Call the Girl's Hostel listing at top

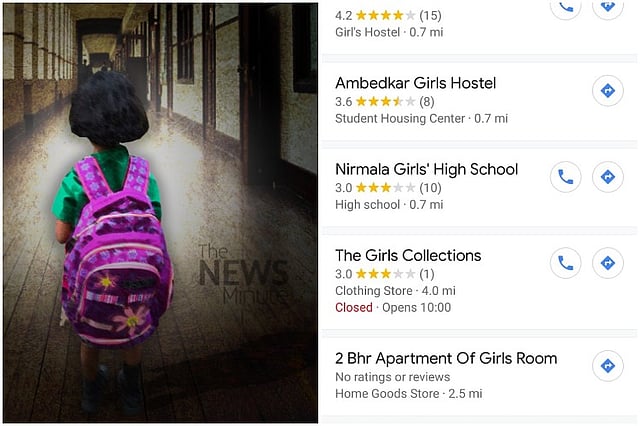[566, 7]
